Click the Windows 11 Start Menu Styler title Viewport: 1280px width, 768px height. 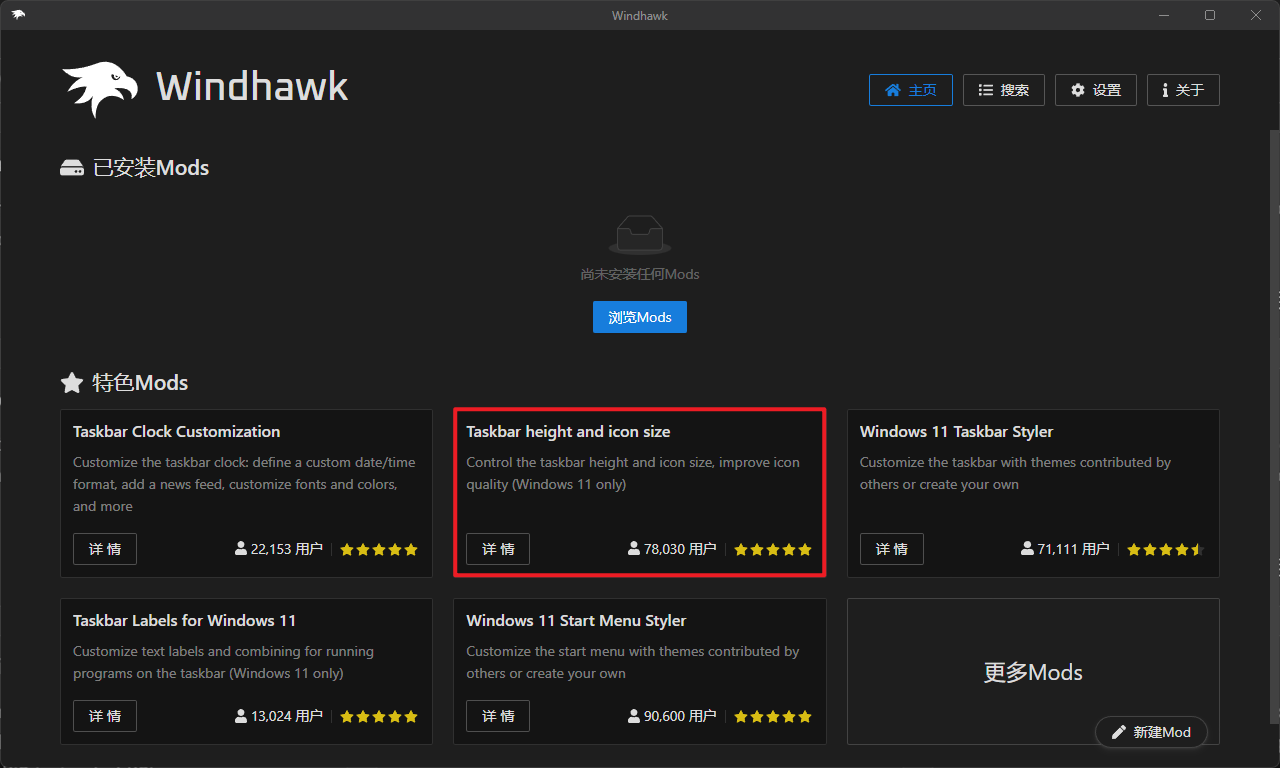point(576,621)
